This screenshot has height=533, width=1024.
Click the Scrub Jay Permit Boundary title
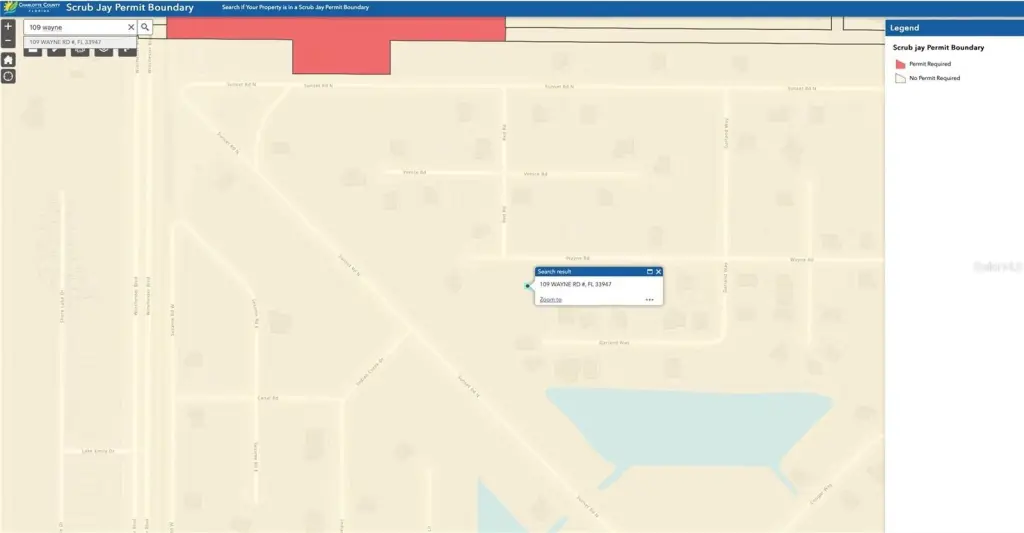(130, 7)
